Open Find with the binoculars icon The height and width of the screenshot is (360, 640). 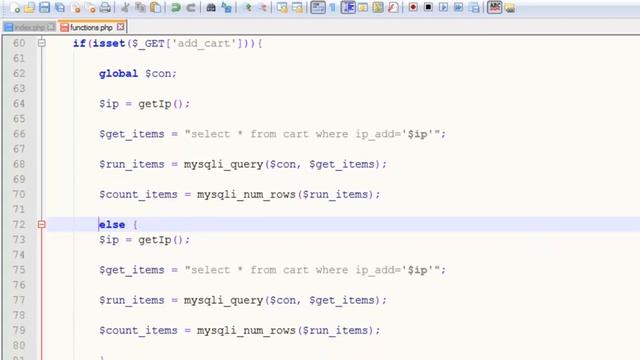click(x=211, y=7)
